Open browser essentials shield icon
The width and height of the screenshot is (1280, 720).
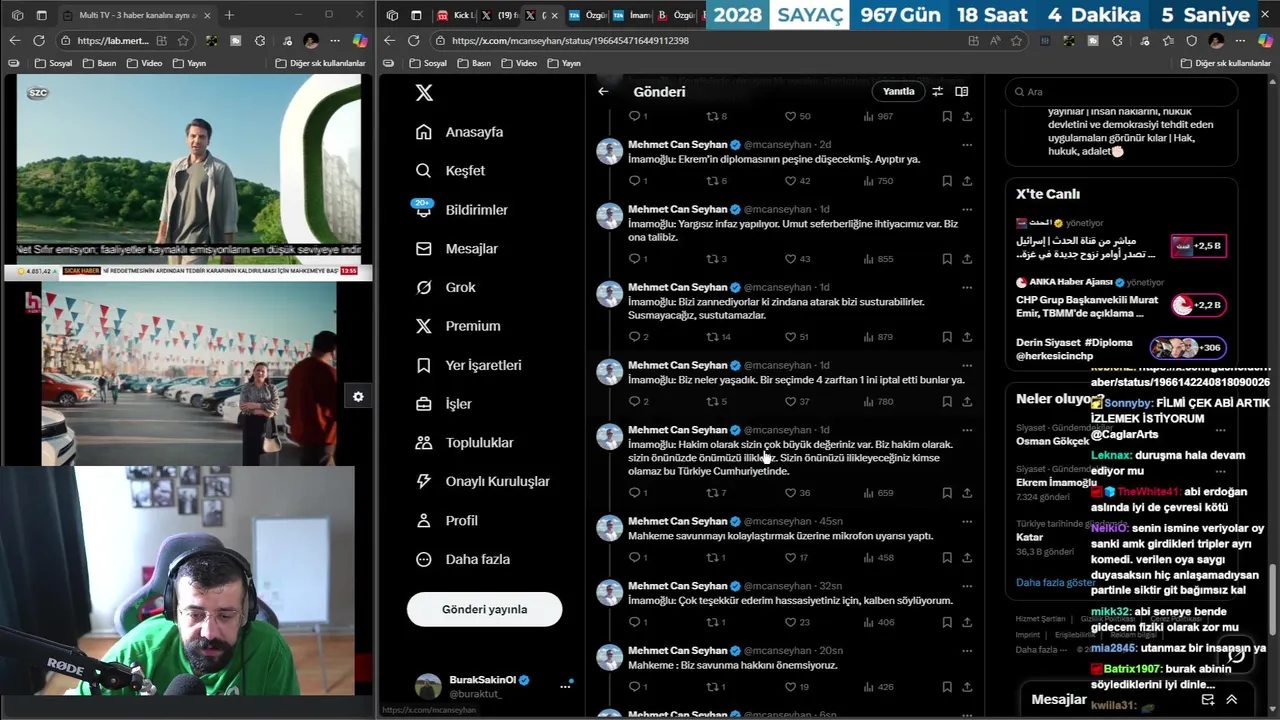[x=1191, y=41]
